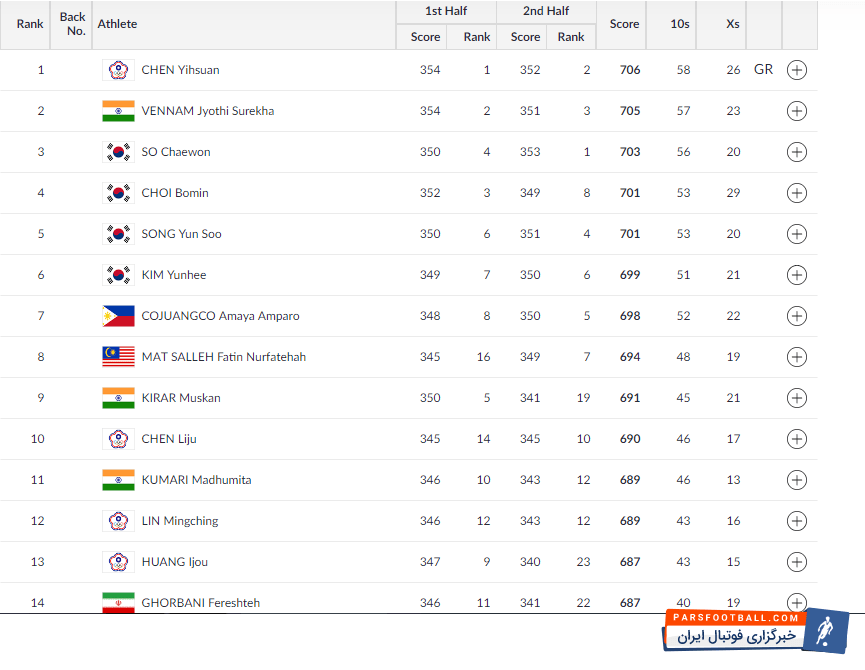
Task: Click Malaysia flag beside MAT SALLEH
Action: tap(118, 357)
